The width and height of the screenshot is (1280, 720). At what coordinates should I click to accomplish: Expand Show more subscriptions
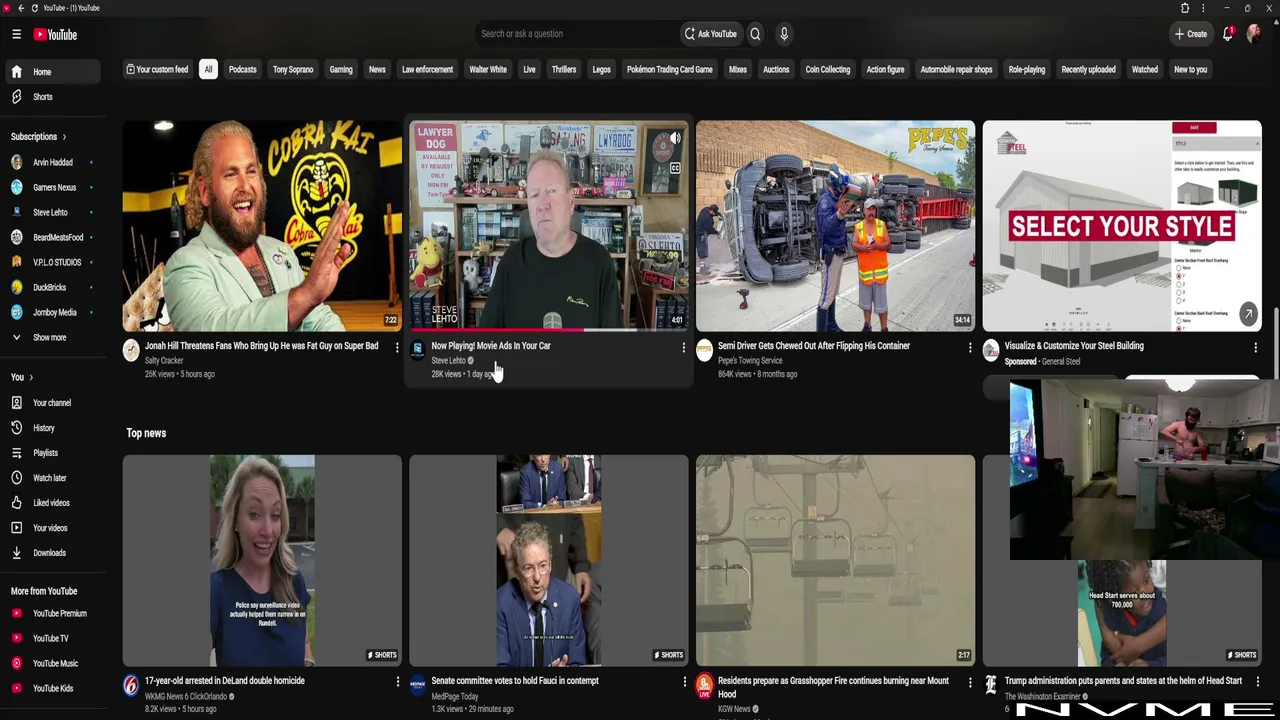[51, 338]
